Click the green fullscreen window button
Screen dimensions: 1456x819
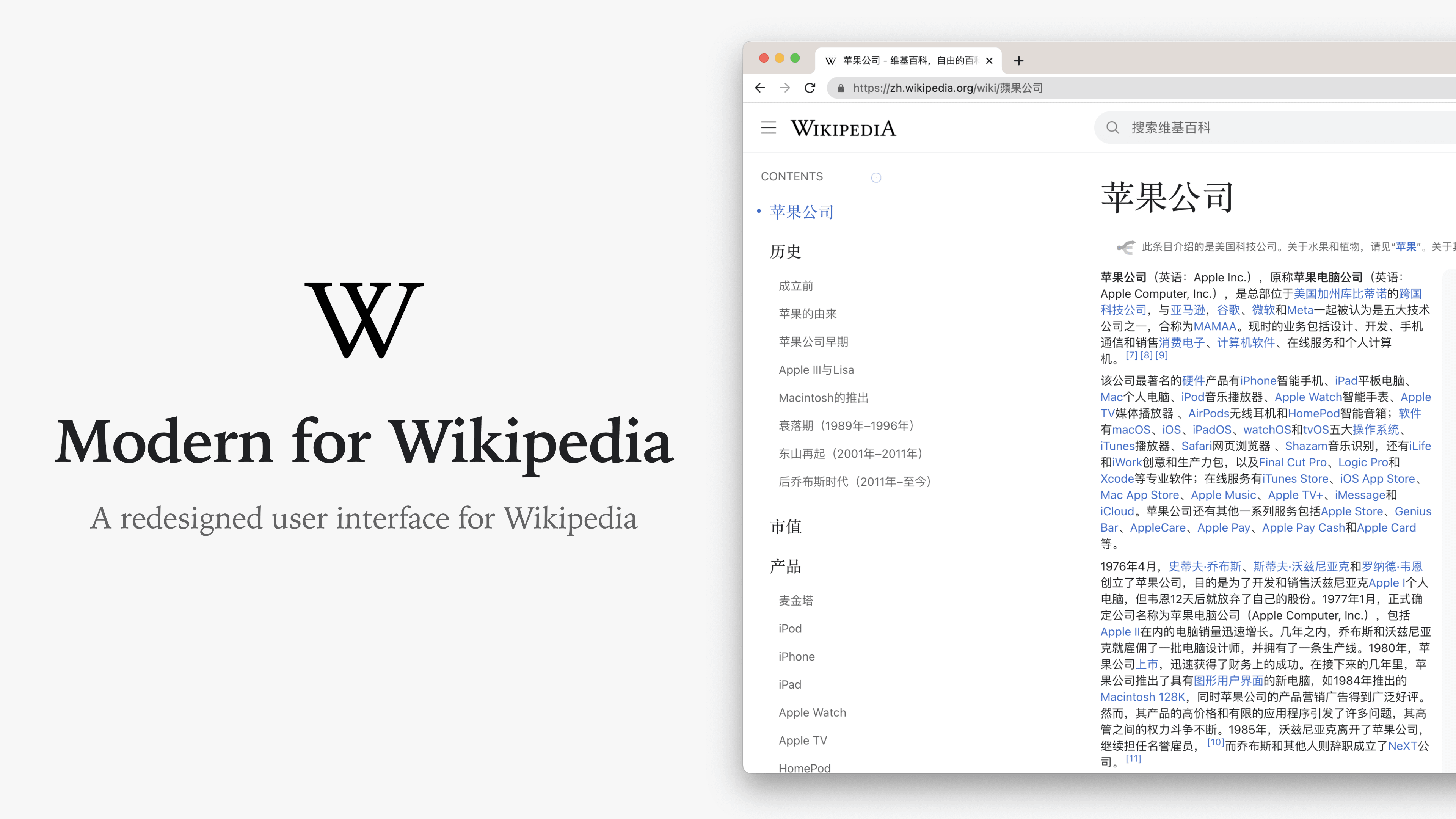pos(795,58)
